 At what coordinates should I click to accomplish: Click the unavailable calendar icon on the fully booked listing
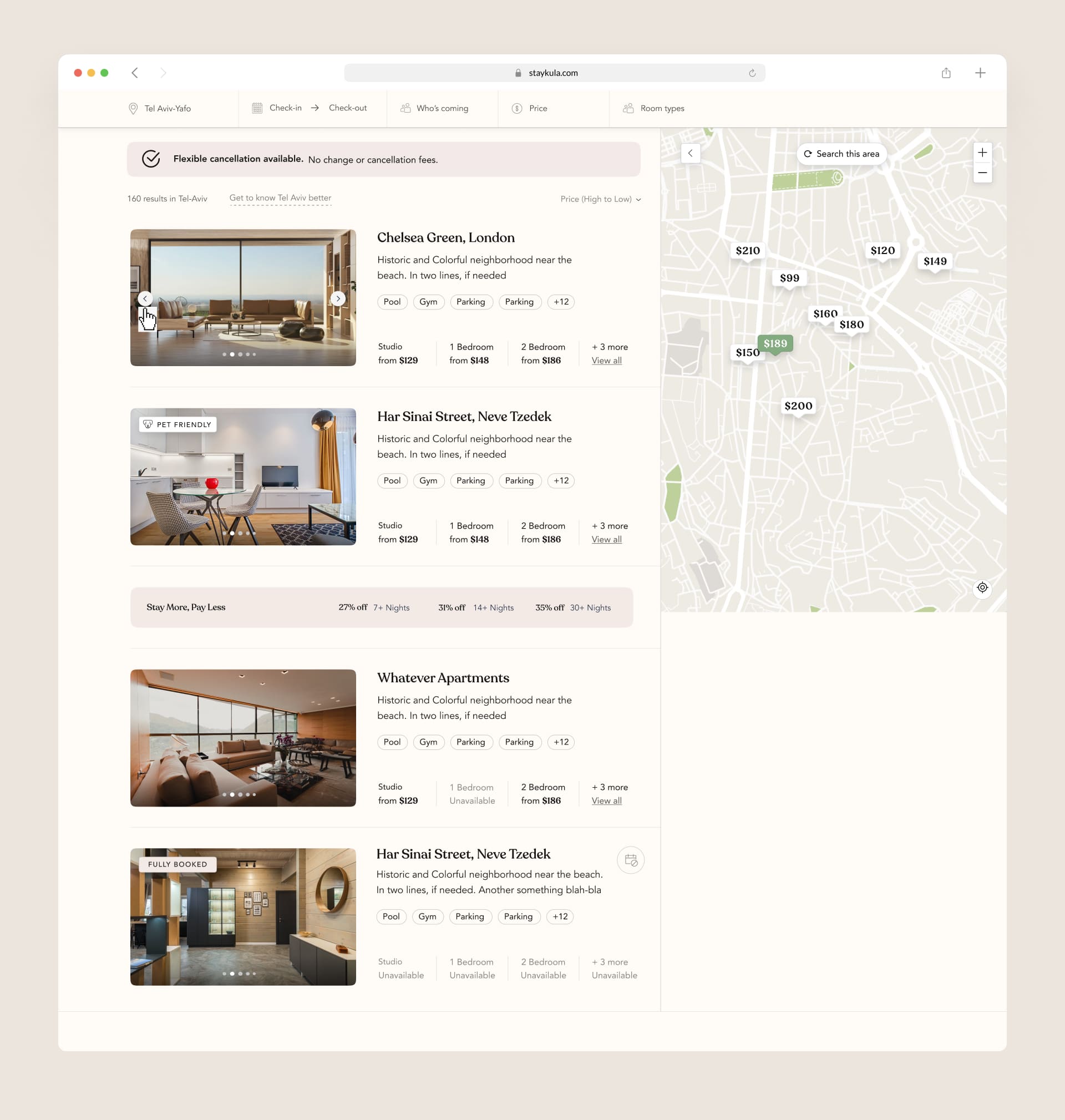[x=630, y=860]
